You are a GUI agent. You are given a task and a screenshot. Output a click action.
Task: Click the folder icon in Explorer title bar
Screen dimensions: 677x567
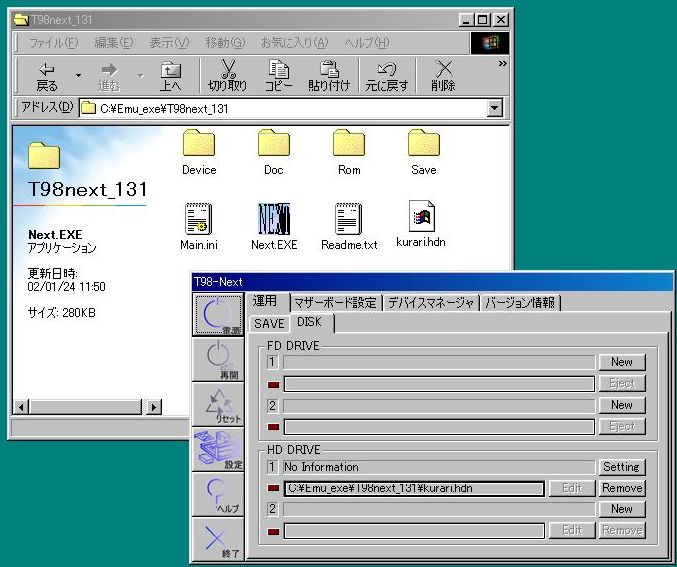tap(21, 19)
